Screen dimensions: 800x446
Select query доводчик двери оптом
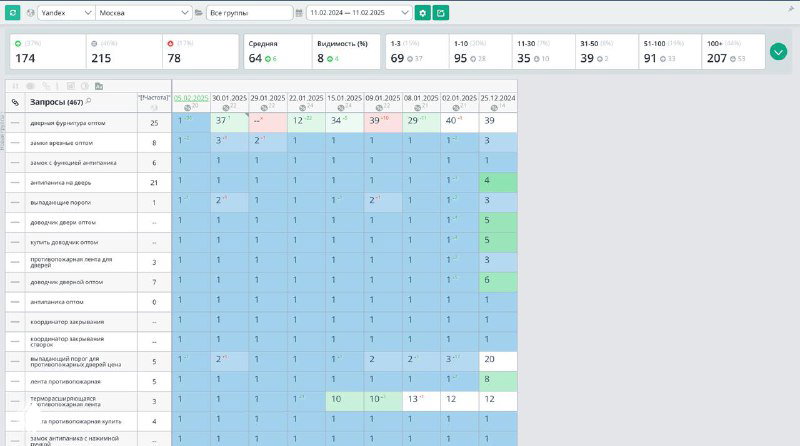(x=63, y=222)
